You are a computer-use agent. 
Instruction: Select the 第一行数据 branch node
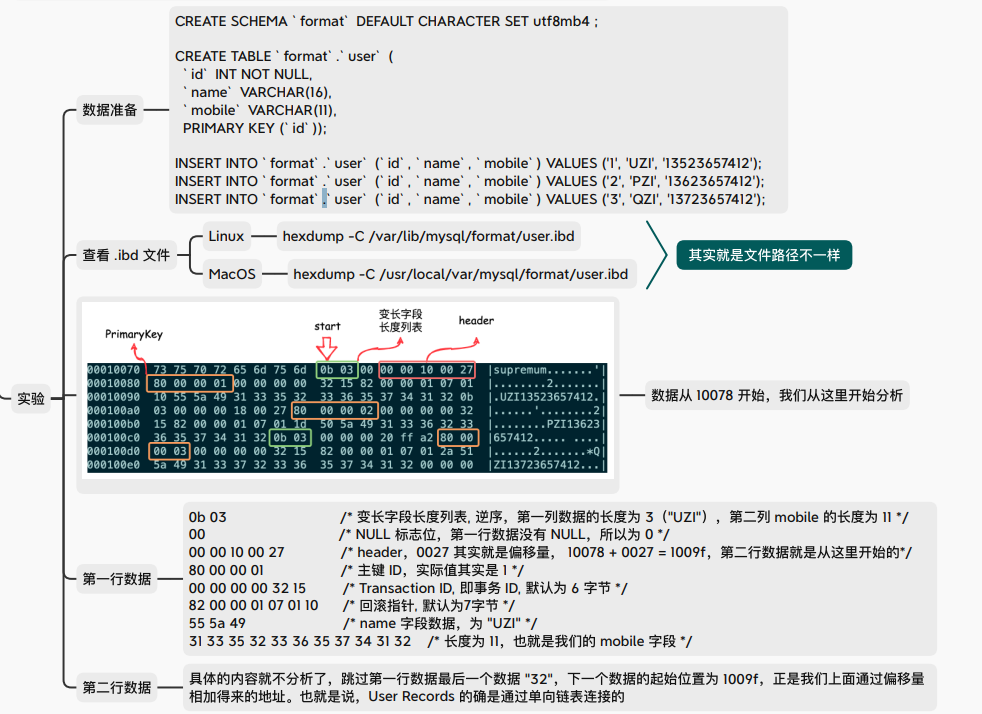tap(117, 578)
